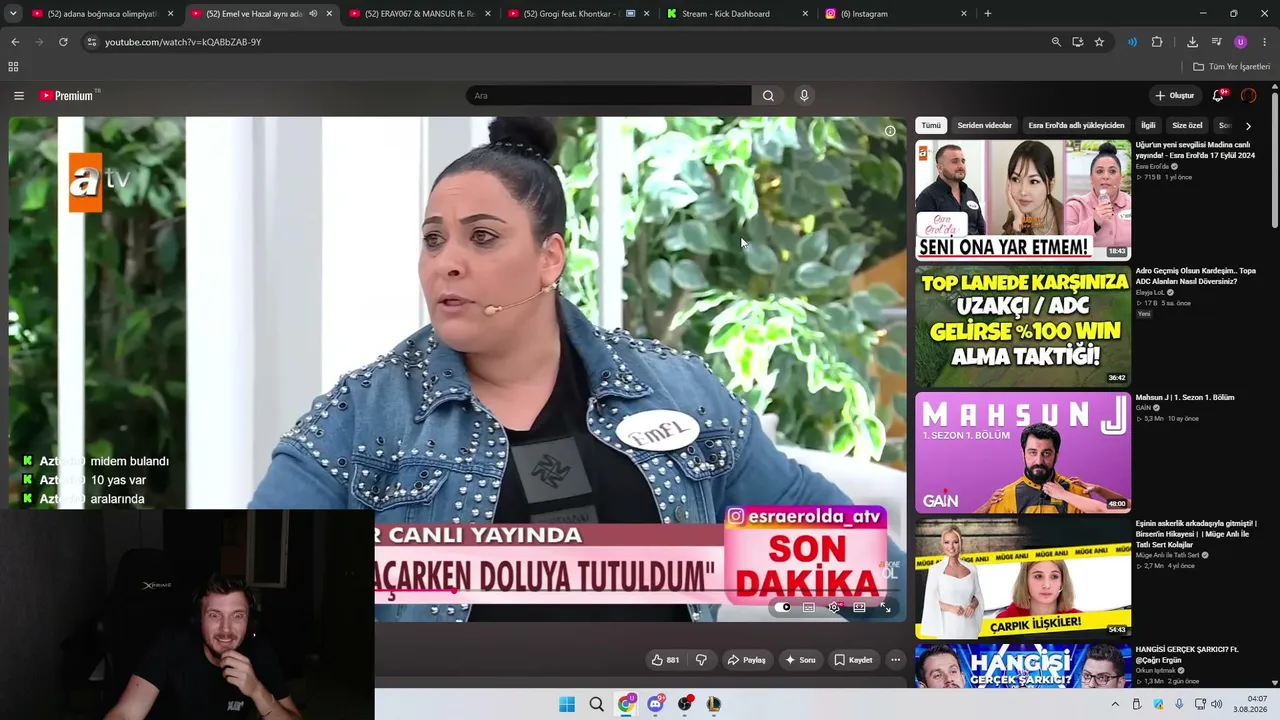This screenshot has height=720, width=1280.
Task: Enter fullscreen on the video player
Action: click(885, 607)
